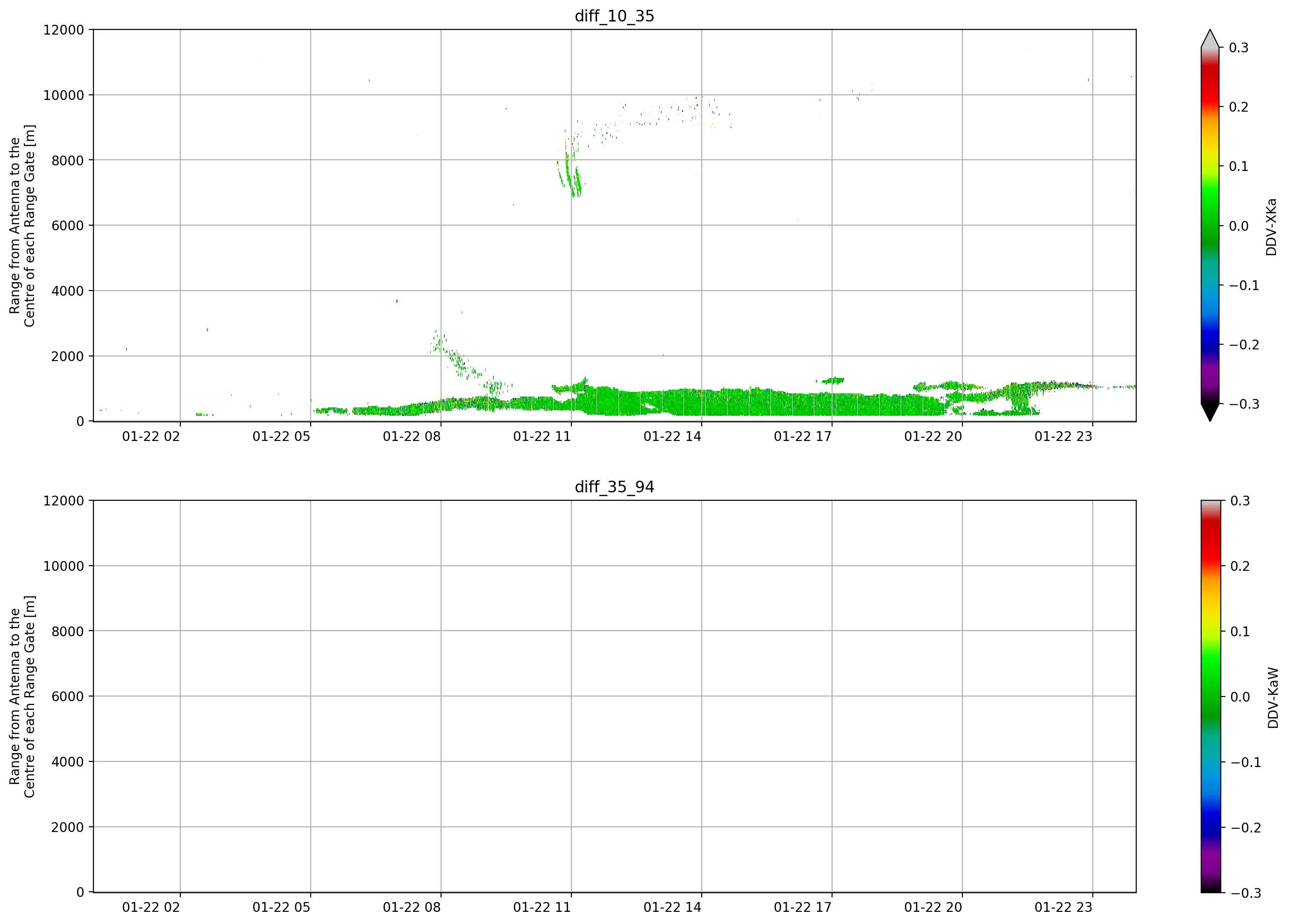Click the 0.2 tick on DDV-XKa colorbar
The image size is (1289, 924).
point(1239,107)
